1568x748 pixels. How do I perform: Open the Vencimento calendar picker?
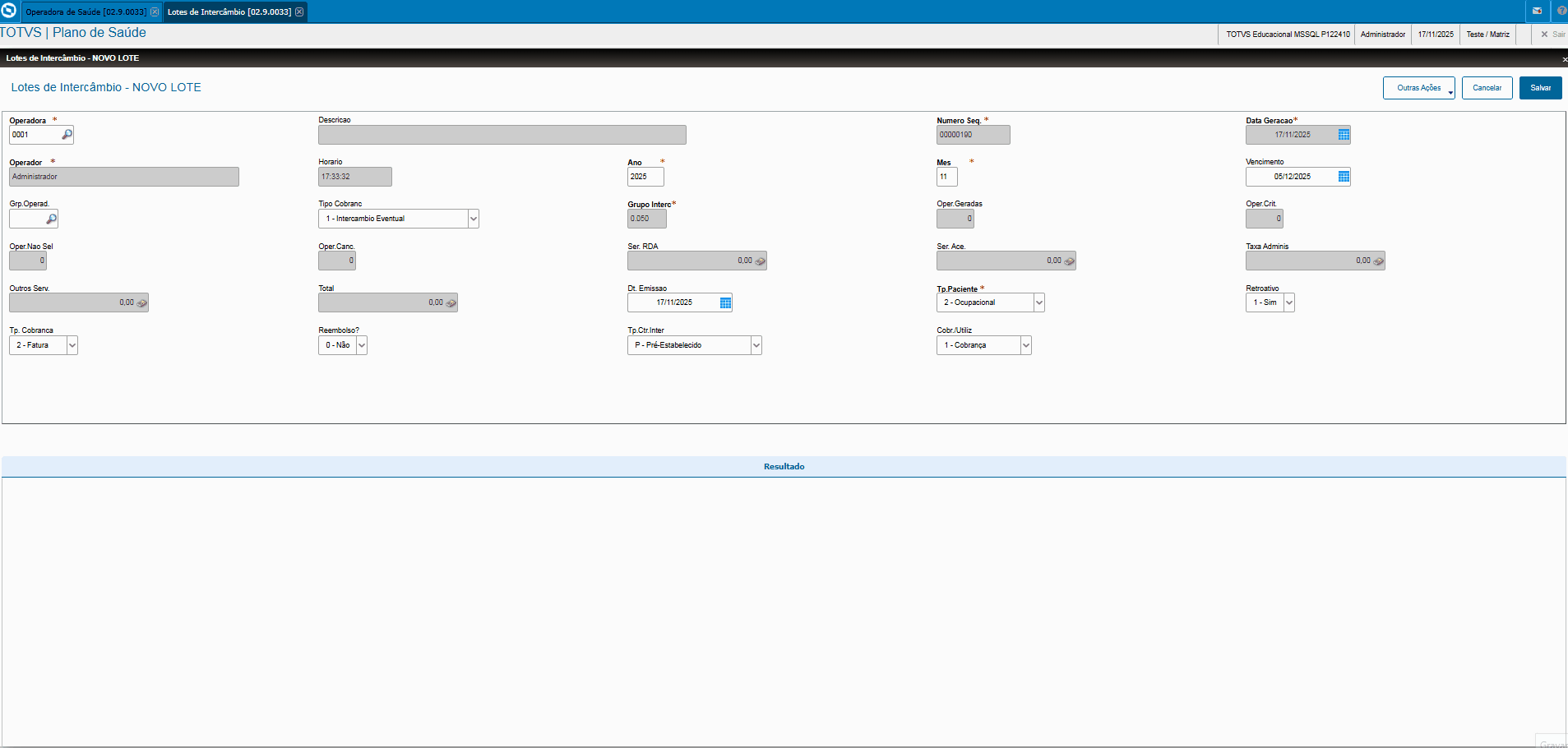click(1344, 177)
